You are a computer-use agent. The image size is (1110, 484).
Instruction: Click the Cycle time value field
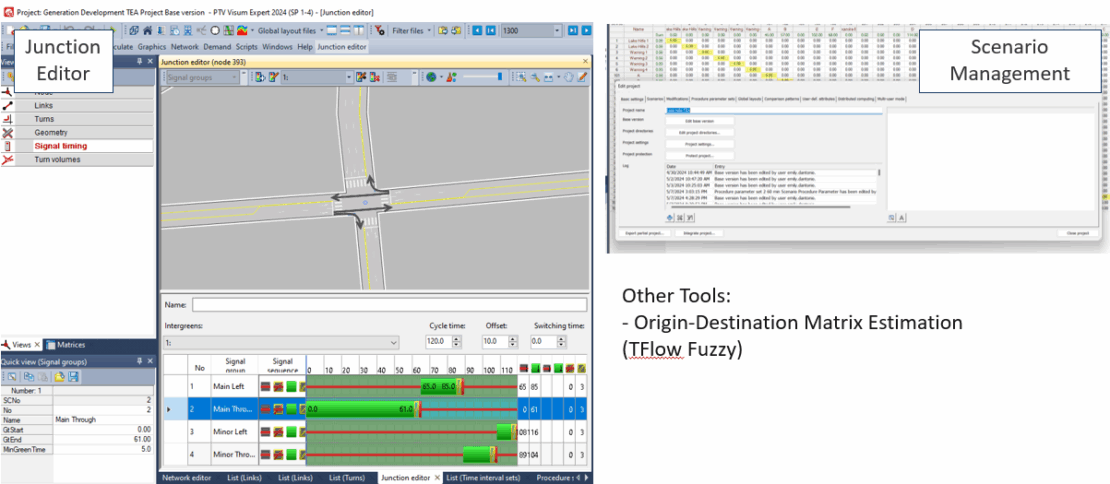pos(440,342)
